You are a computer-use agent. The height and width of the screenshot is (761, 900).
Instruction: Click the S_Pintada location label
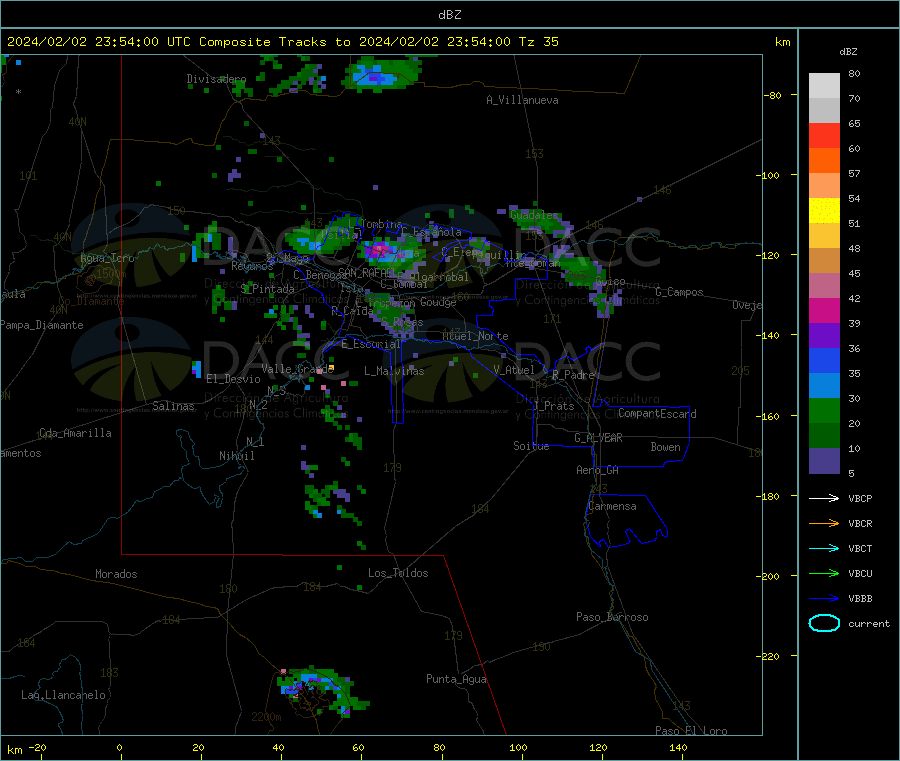[x=267, y=289]
